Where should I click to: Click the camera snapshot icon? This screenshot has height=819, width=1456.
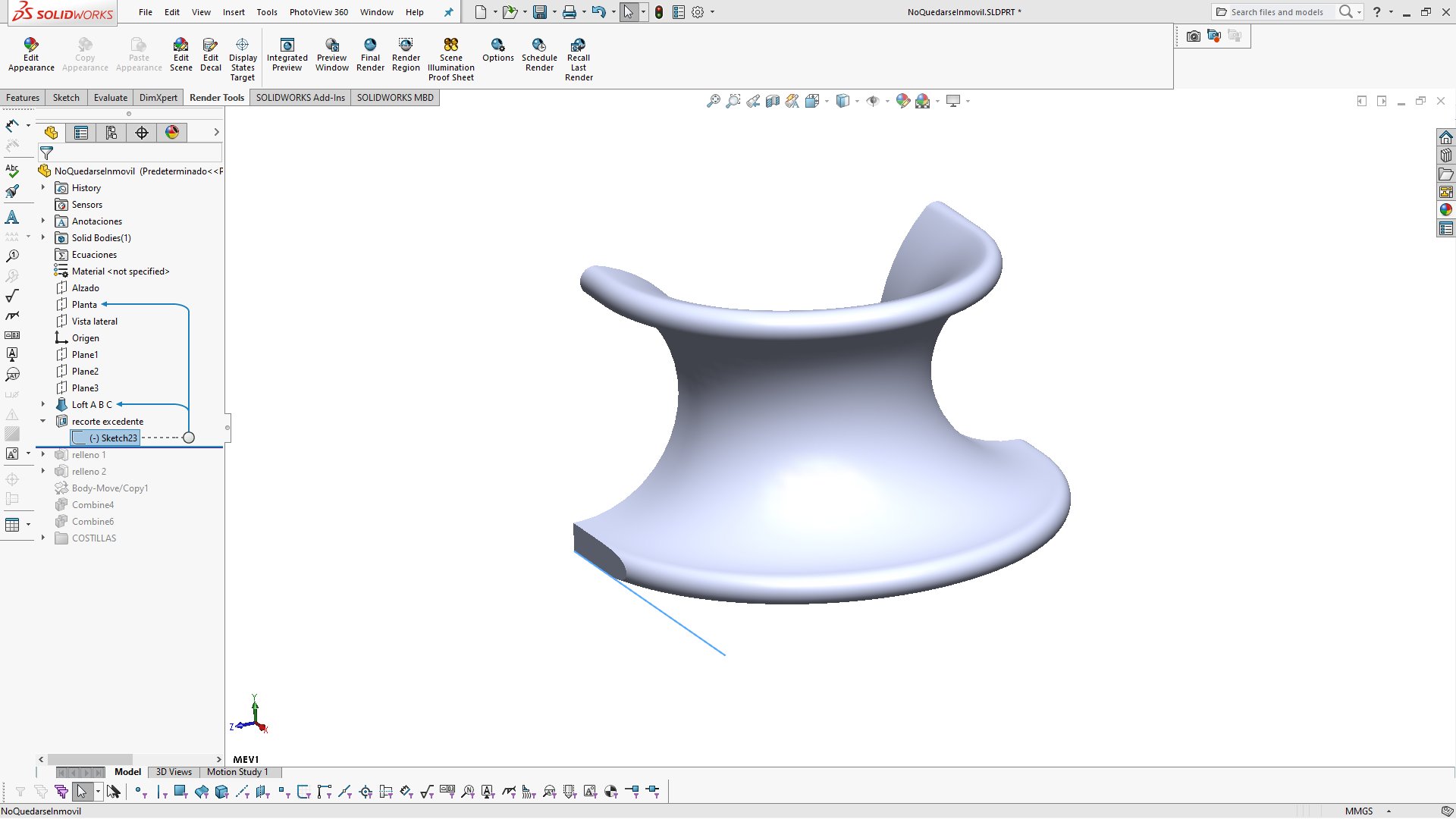click(x=1194, y=36)
